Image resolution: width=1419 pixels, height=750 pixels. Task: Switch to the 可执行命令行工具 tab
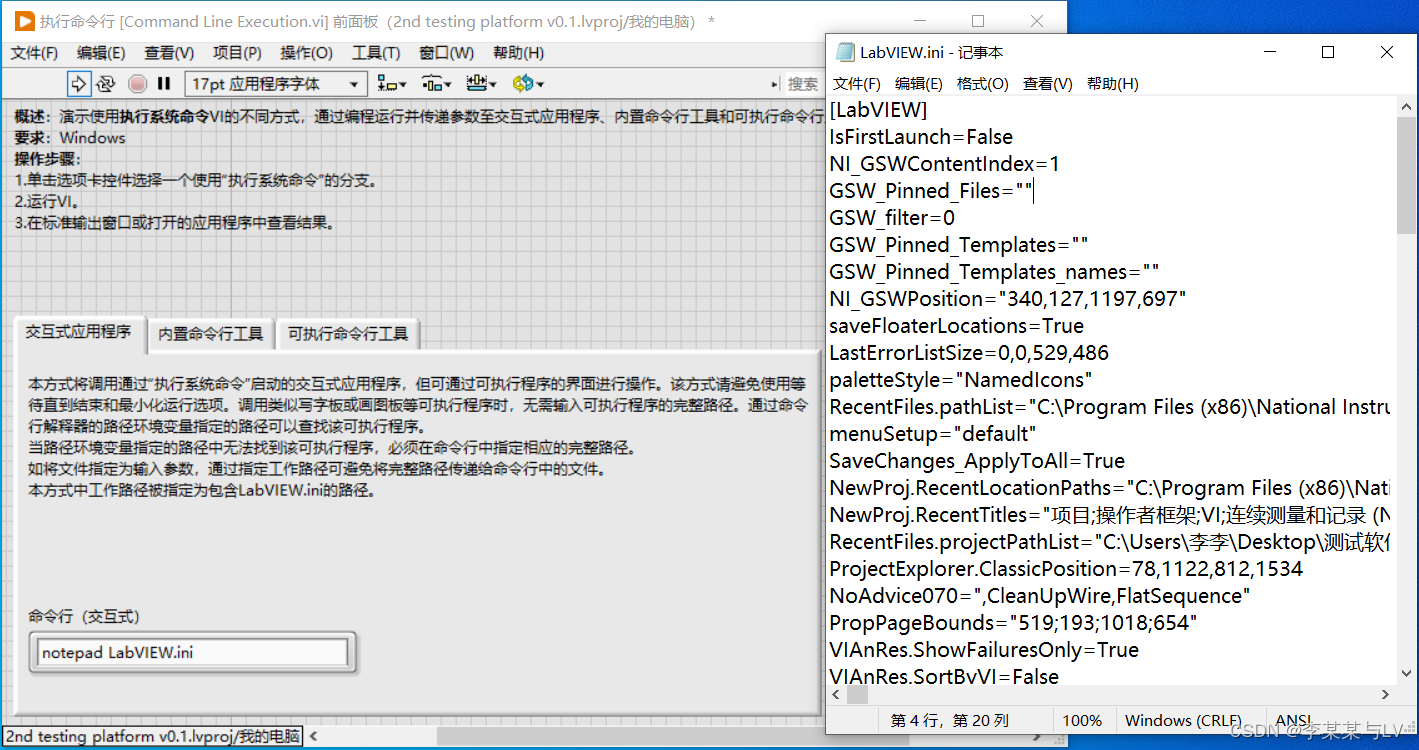click(x=347, y=334)
